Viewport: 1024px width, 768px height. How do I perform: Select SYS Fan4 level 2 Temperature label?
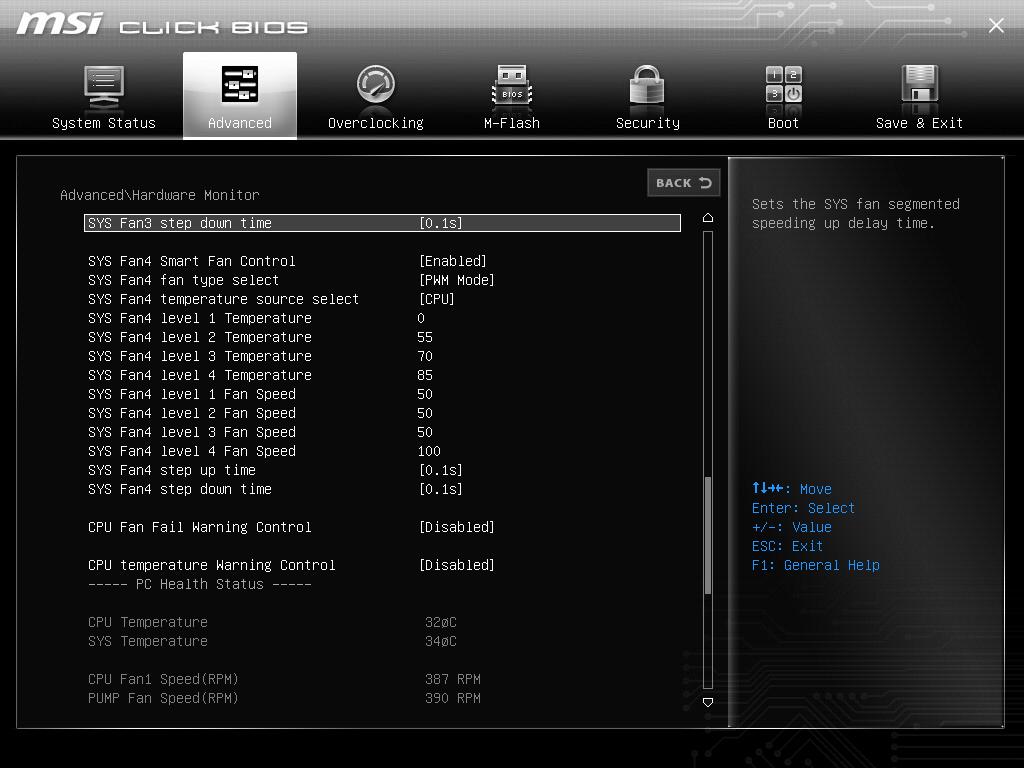[200, 337]
